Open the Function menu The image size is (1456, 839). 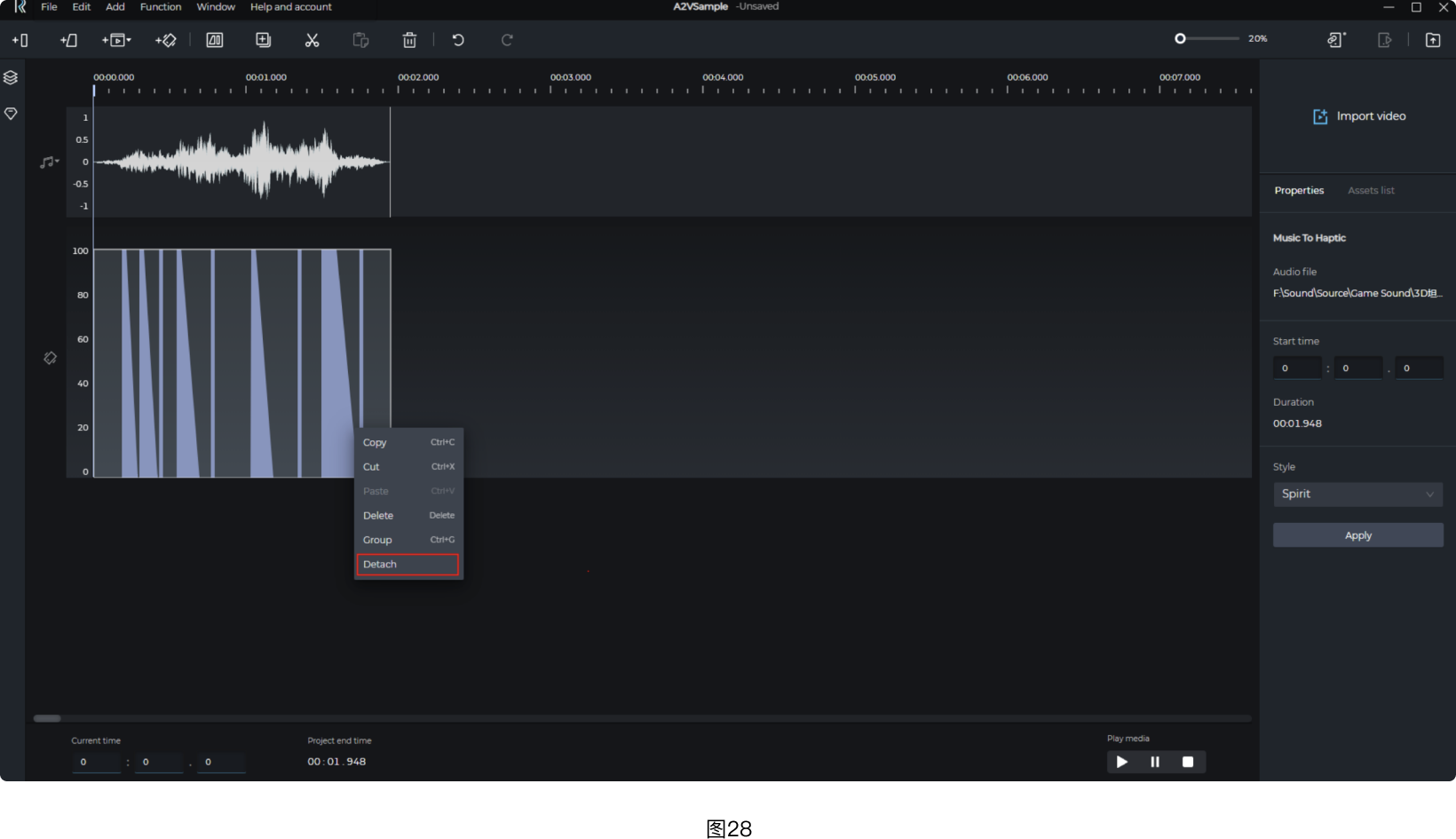160,7
